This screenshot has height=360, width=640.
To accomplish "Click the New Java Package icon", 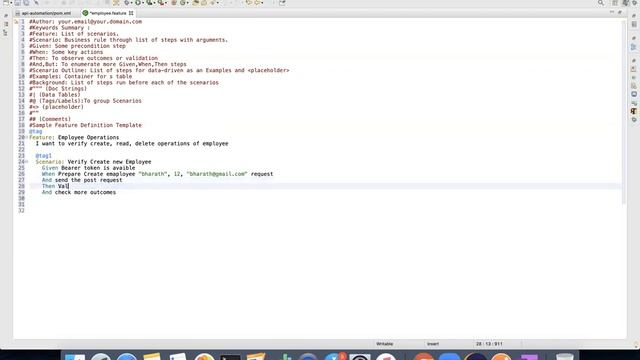I will (x=174, y=2).
